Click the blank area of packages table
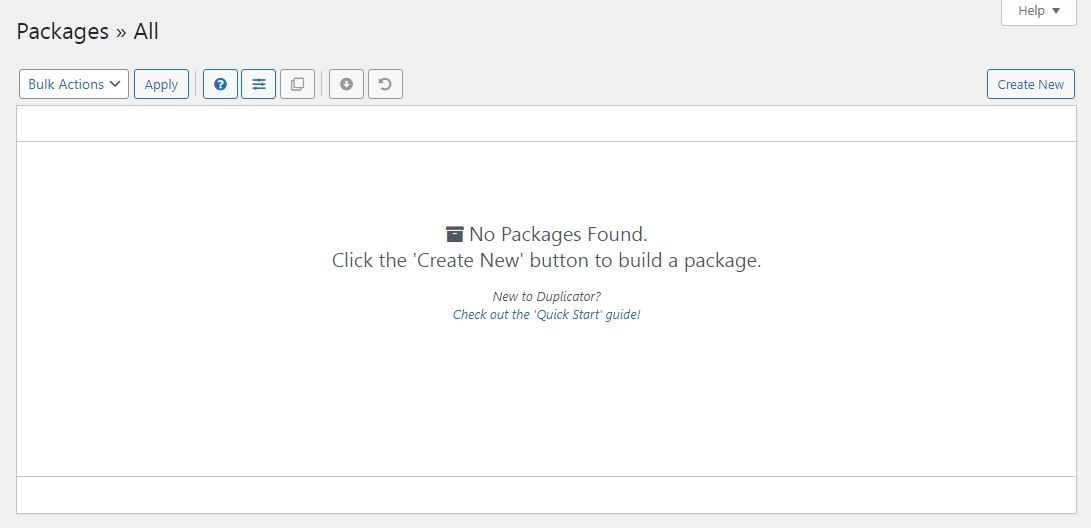 click(x=546, y=400)
